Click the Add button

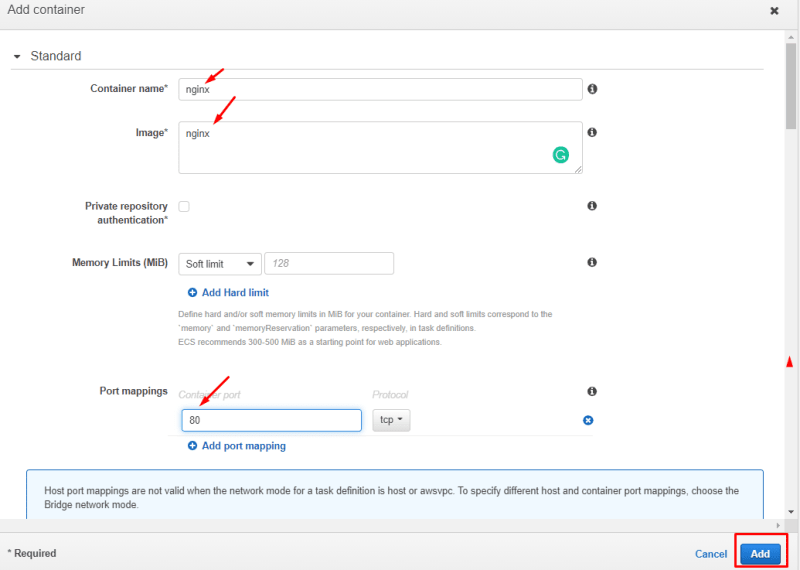(x=760, y=554)
